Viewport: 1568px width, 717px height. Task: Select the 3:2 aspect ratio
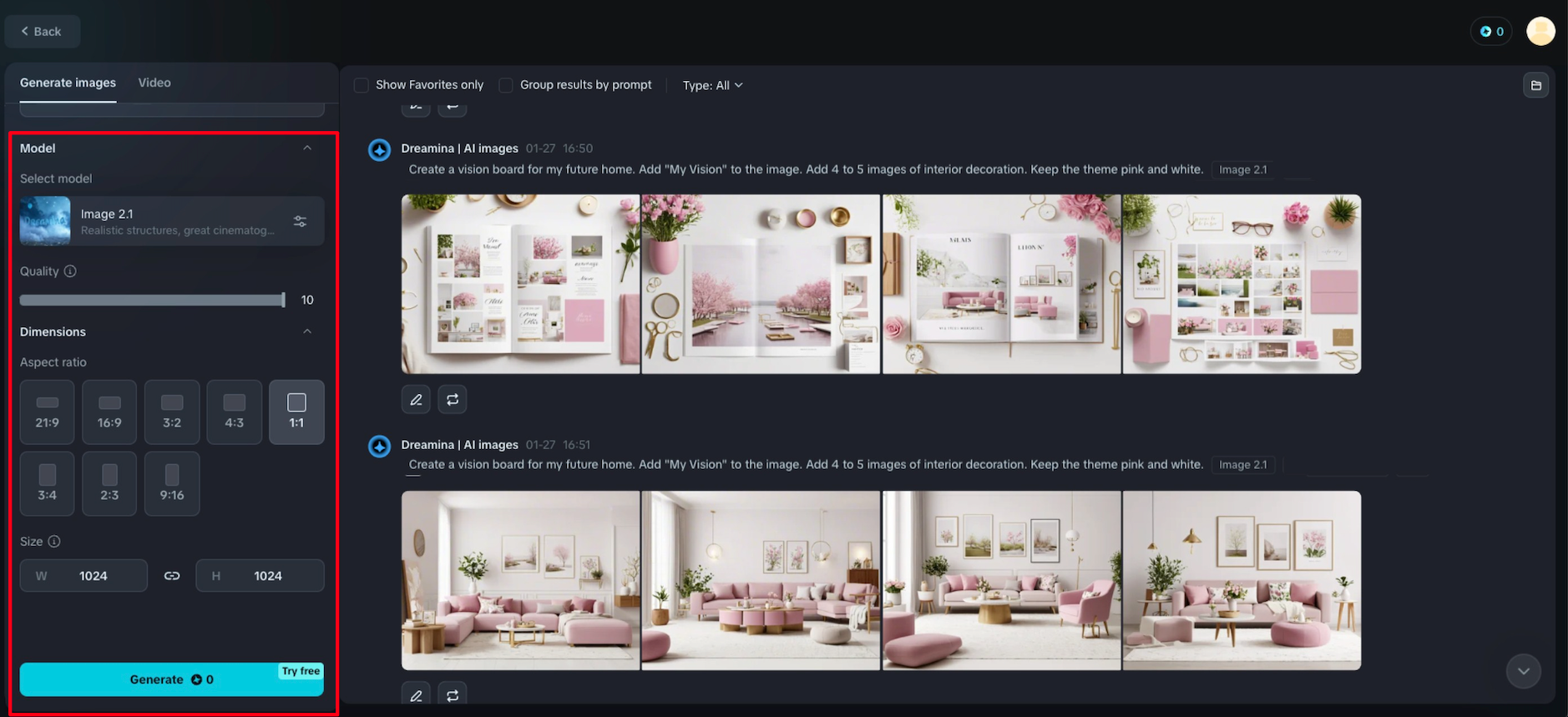click(x=172, y=412)
